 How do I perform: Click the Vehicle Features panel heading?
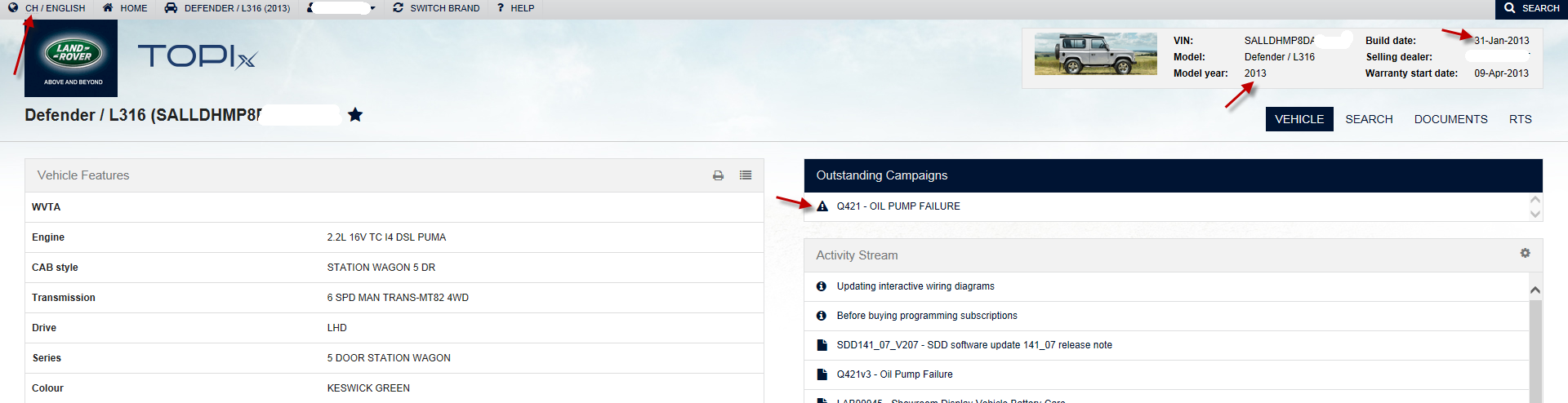pyautogui.click(x=83, y=175)
